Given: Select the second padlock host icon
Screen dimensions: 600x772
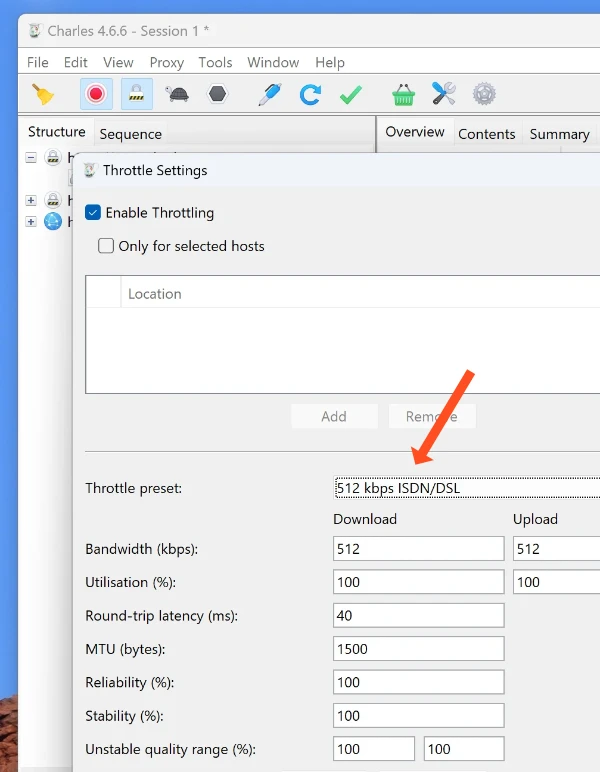Looking at the screenshot, I should coord(53,200).
